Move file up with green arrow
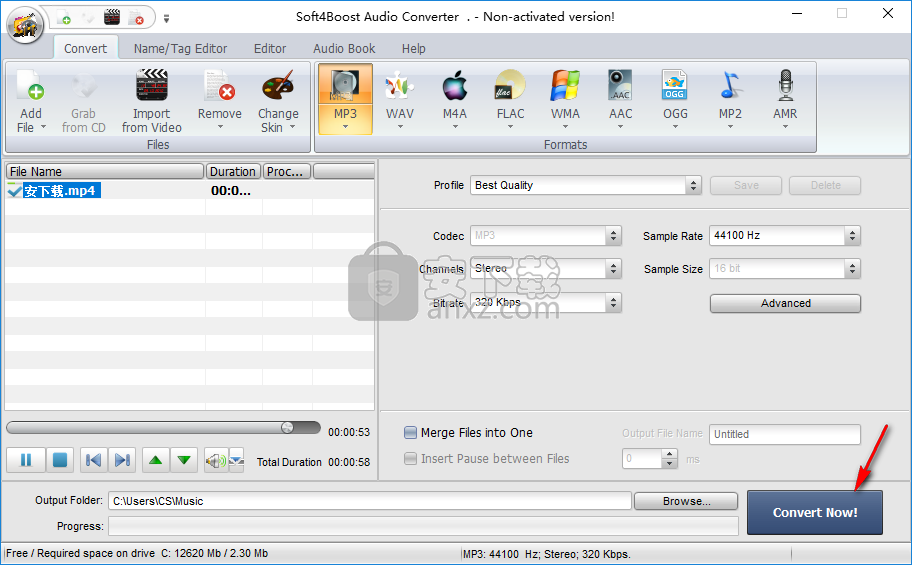Screen dimensions: 912x565 click(x=155, y=460)
